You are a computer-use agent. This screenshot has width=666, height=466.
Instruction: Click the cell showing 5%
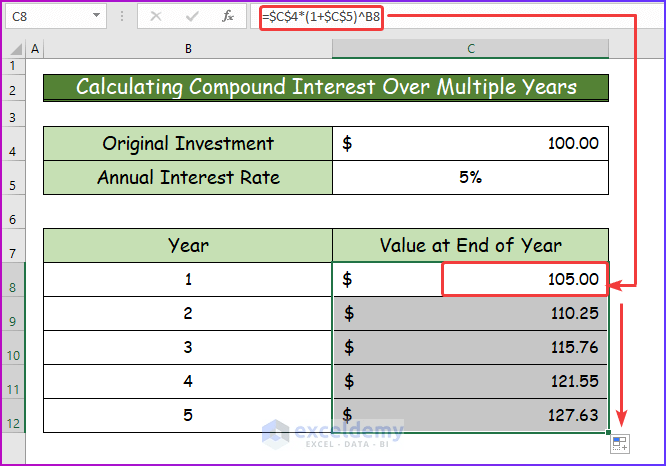coord(471,178)
